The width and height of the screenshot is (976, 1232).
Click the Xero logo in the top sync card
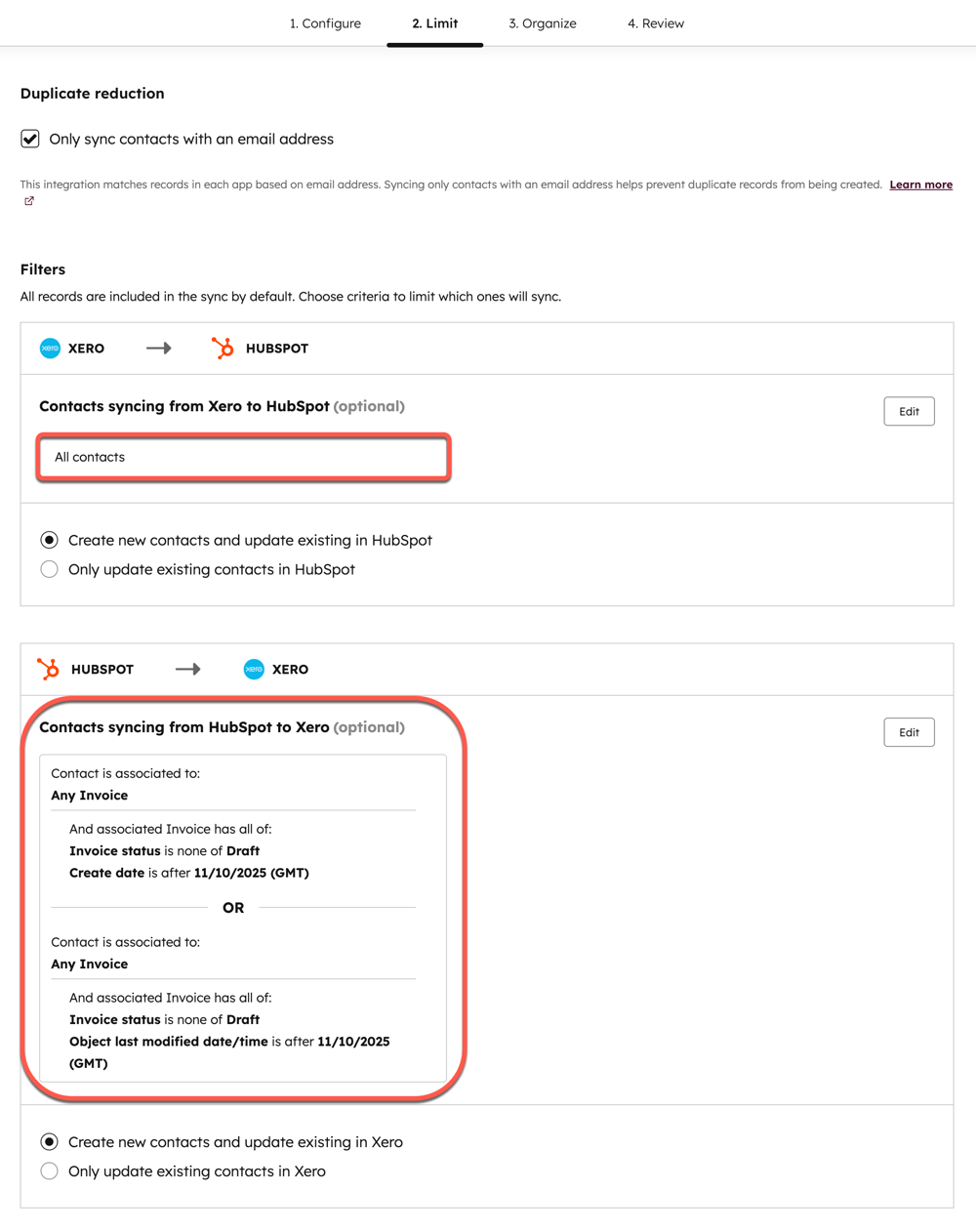point(50,348)
